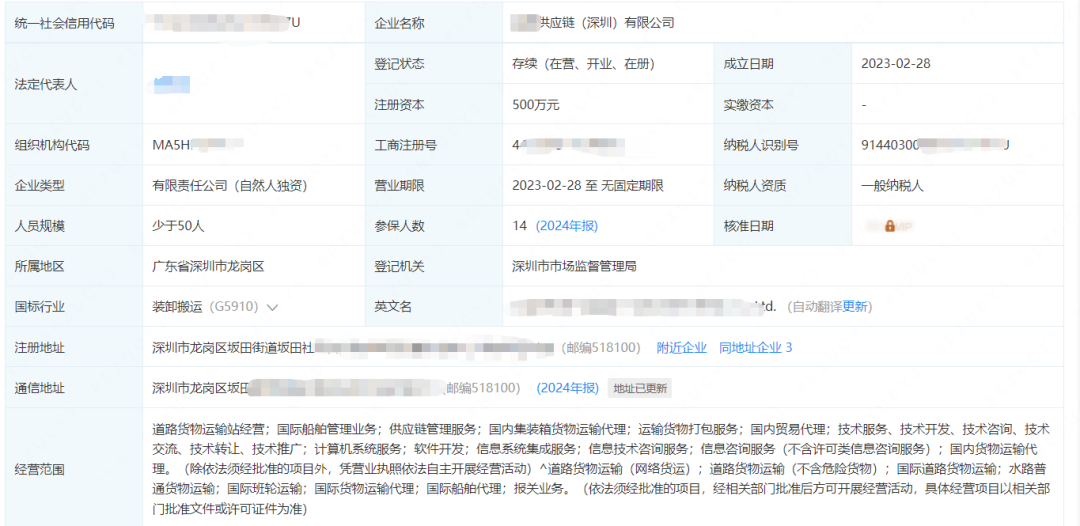Click the VIP lock icon for 核准日期
Image resolution: width=1080 pixels, height=526 pixels.
[890, 226]
